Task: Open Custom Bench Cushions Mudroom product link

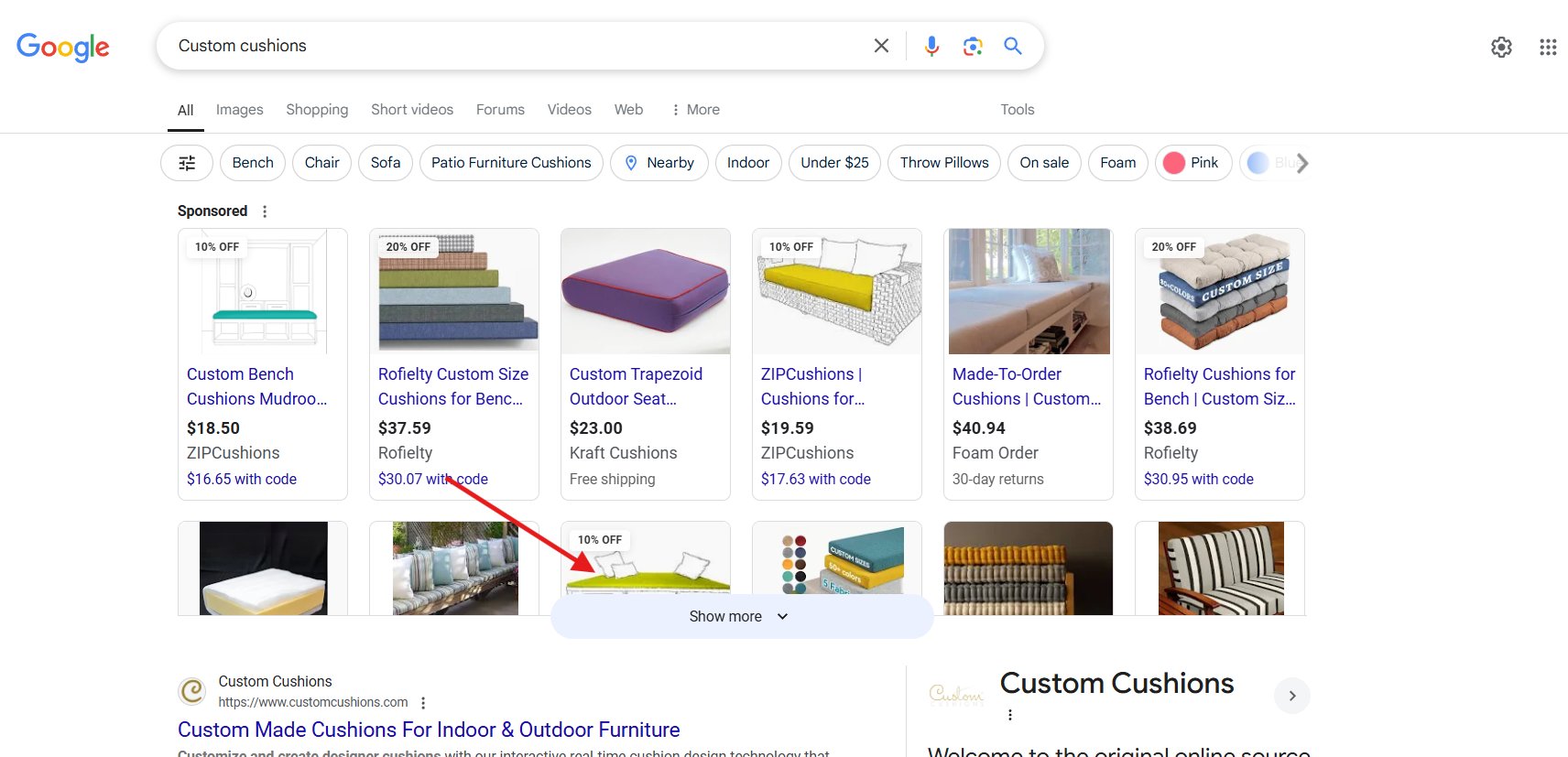Action: (x=256, y=386)
